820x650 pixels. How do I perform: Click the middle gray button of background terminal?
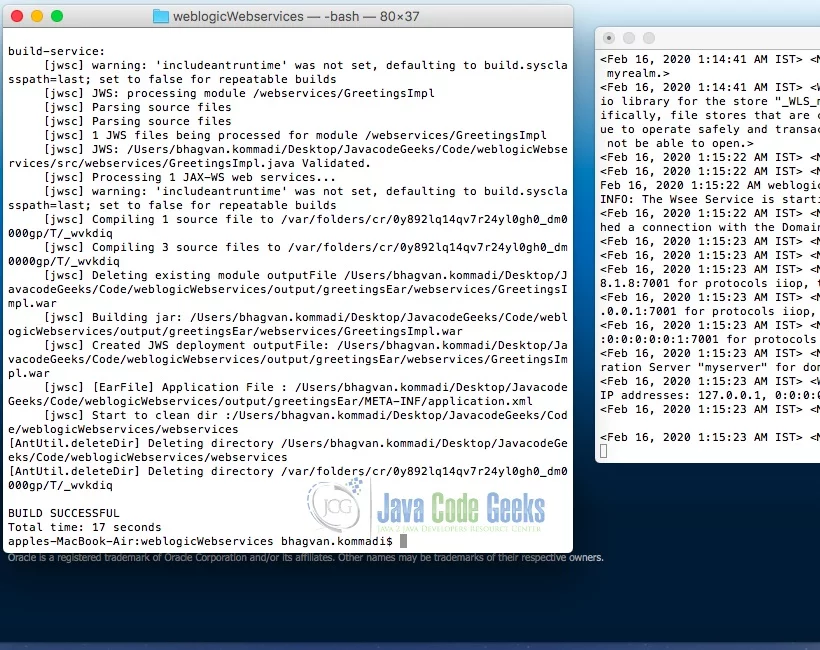click(x=629, y=38)
